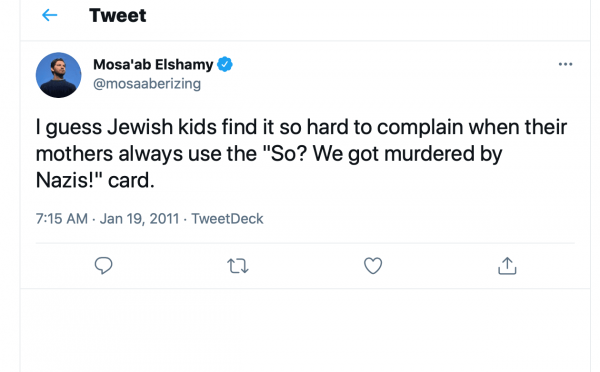Retweet this tweet using the arrows icon
The width and height of the screenshot is (600, 372).
click(x=238, y=266)
